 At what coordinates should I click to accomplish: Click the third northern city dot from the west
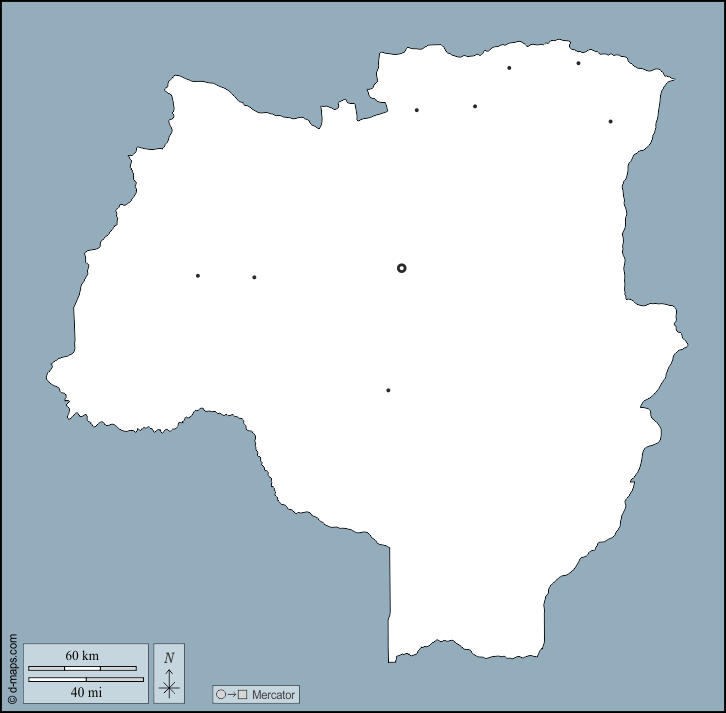click(x=509, y=68)
